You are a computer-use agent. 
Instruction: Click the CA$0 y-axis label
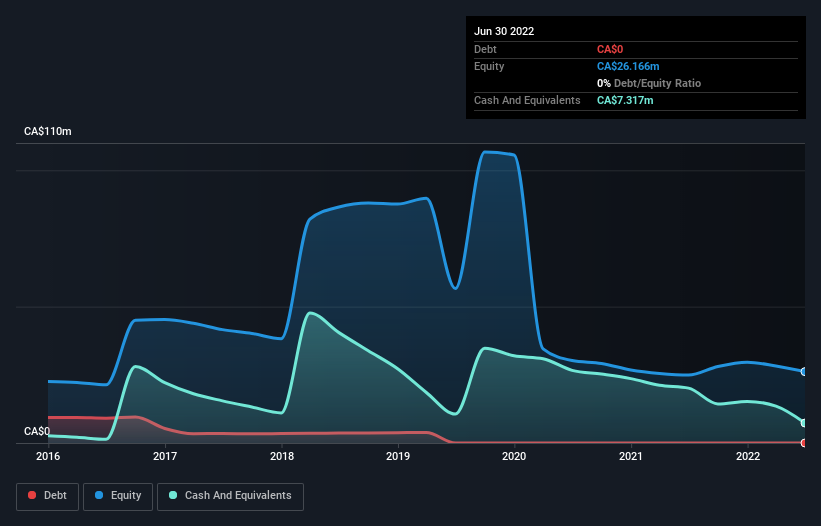(37, 431)
